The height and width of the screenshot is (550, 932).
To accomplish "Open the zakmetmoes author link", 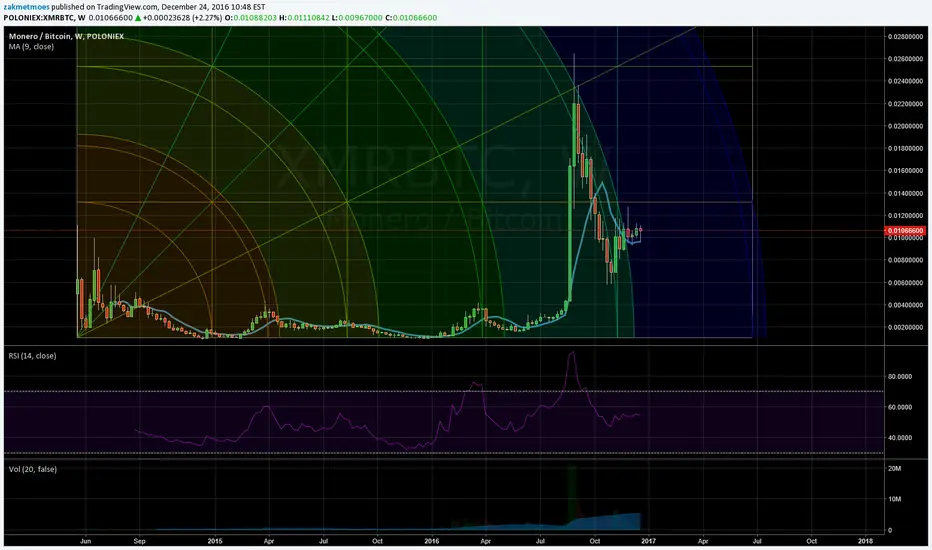I will coord(27,7).
